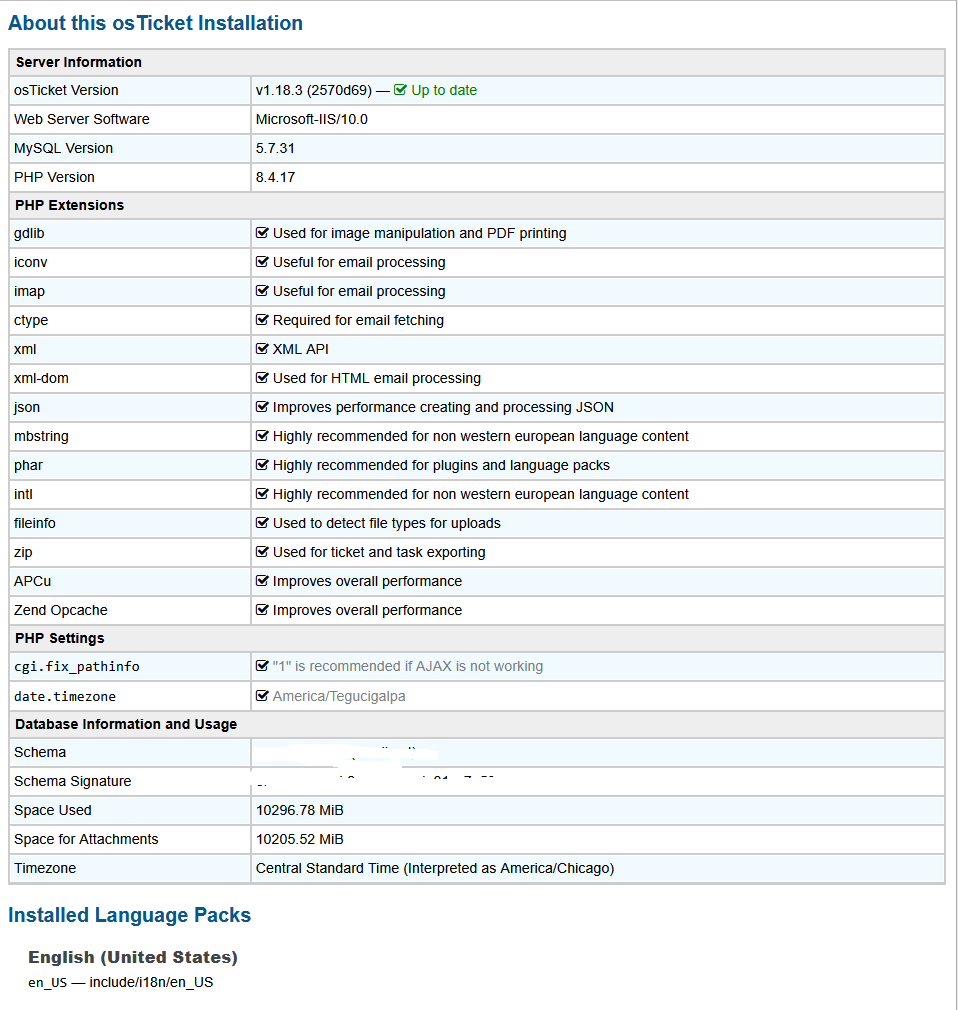This screenshot has height=1010, width=958.
Task: Click the check icon in the ctype row
Action: point(262,320)
